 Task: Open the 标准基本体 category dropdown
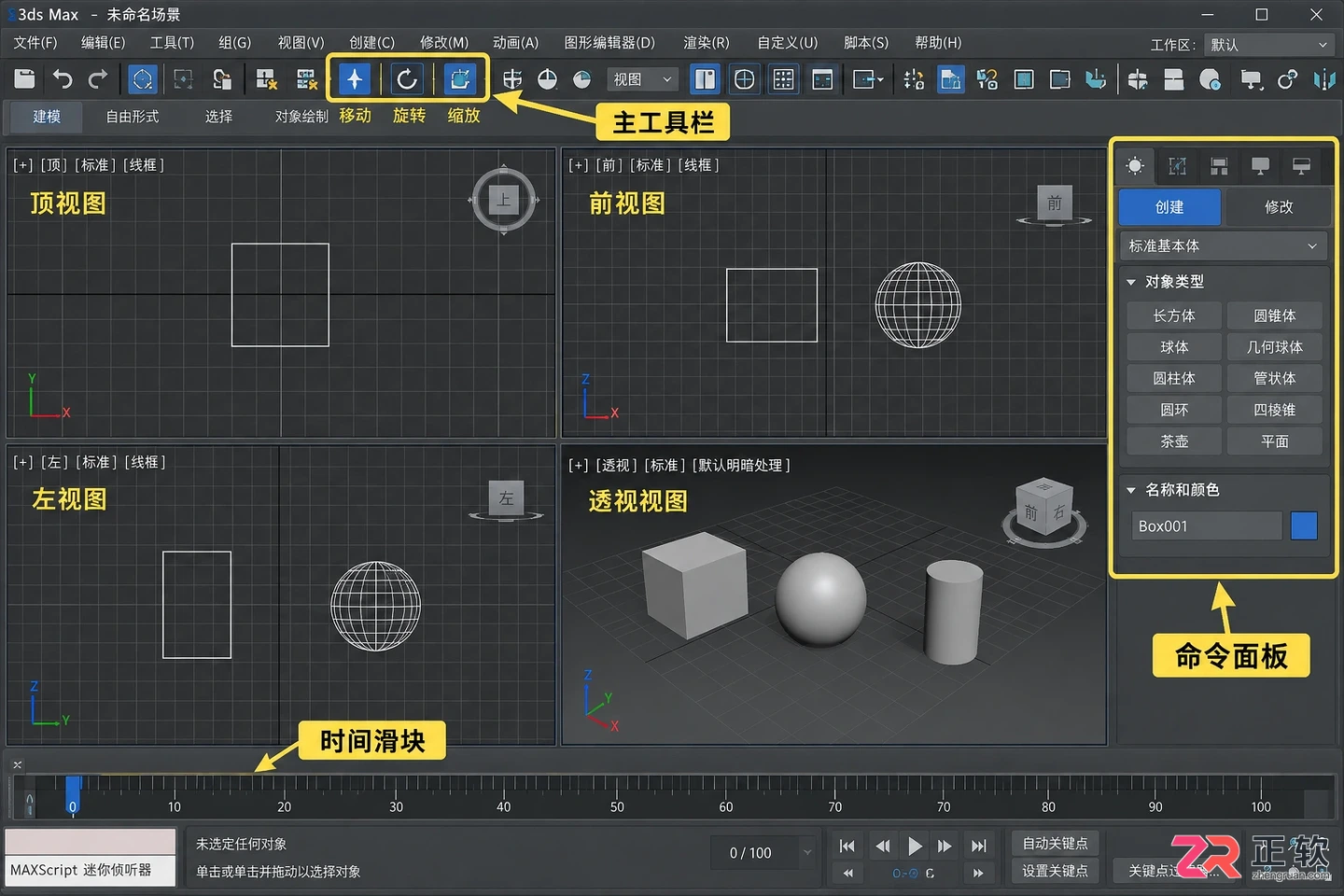pyautogui.click(x=1223, y=245)
